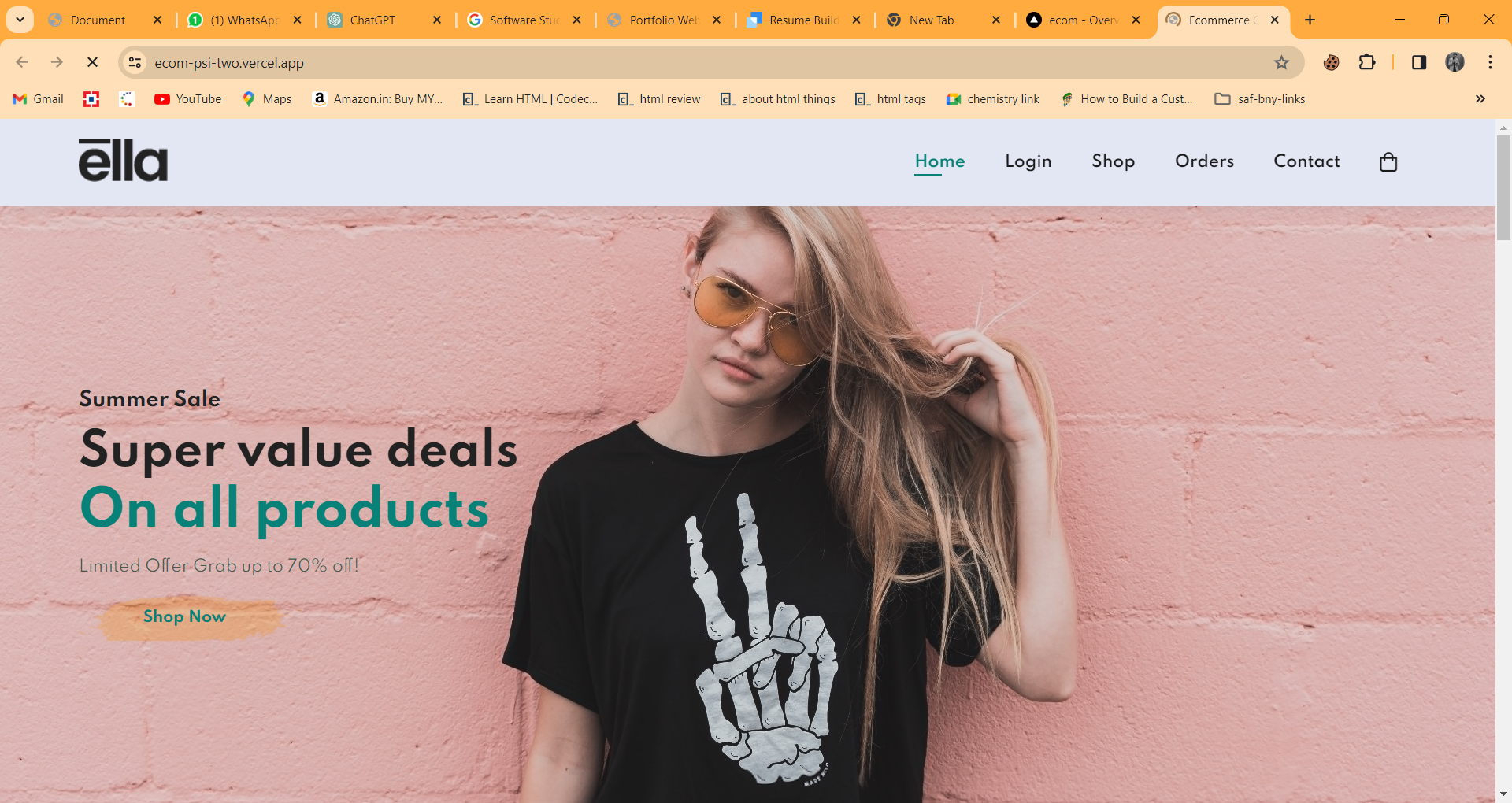1512x803 pixels.
Task: Click the address bar URL field
Action: pos(630,63)
